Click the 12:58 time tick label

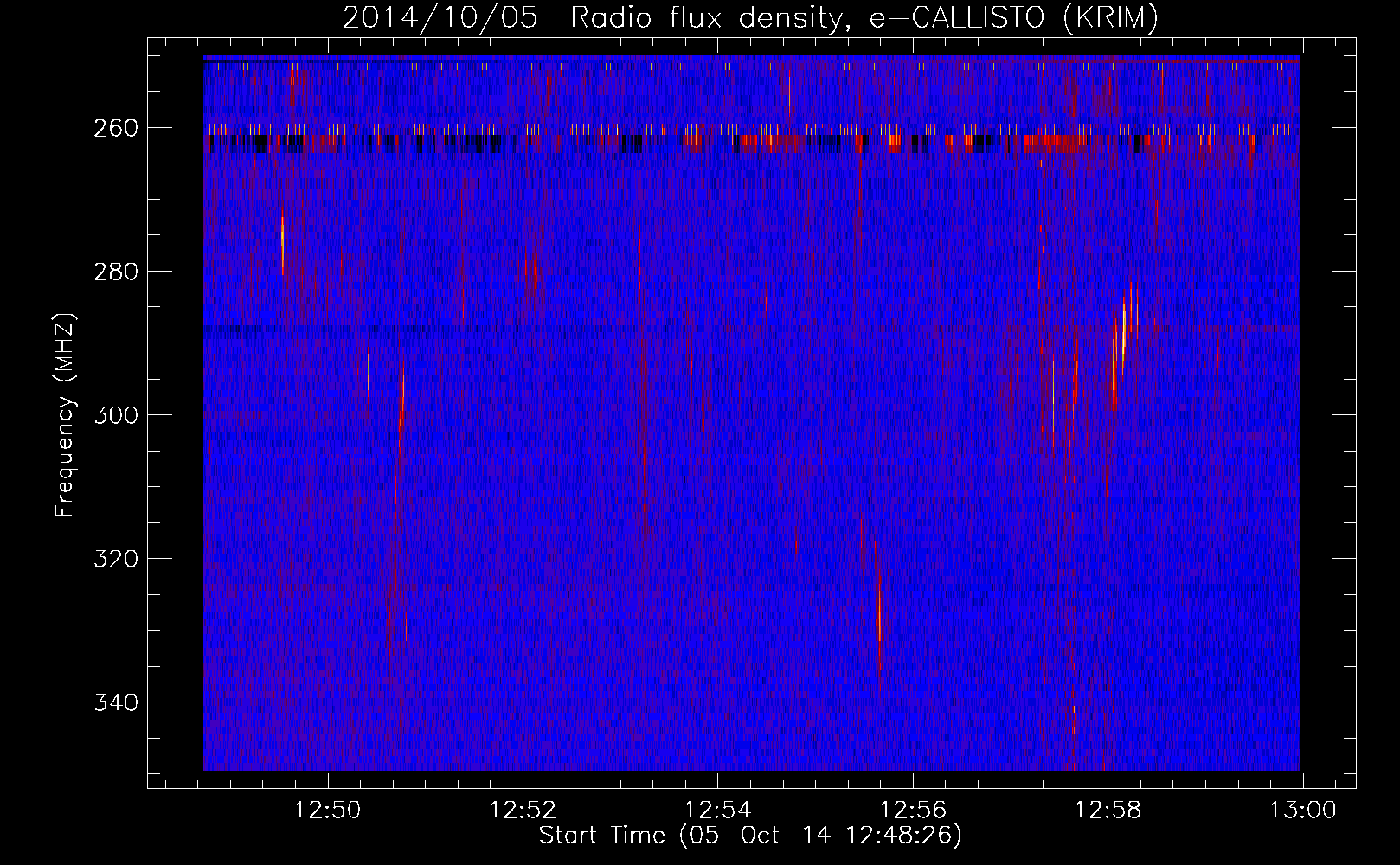(x=1108, y=811)
